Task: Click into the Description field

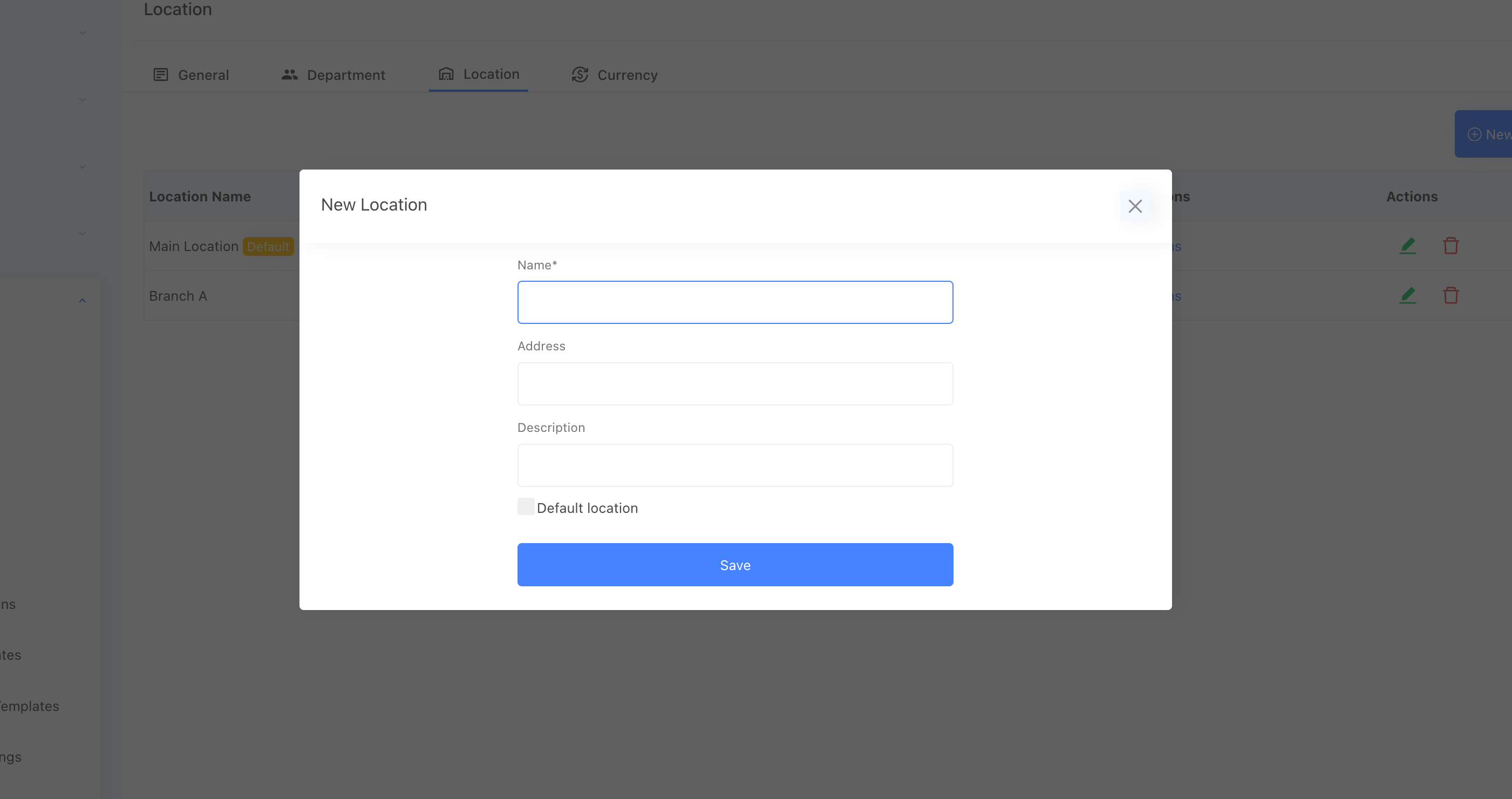Action: tap(735, 465)
